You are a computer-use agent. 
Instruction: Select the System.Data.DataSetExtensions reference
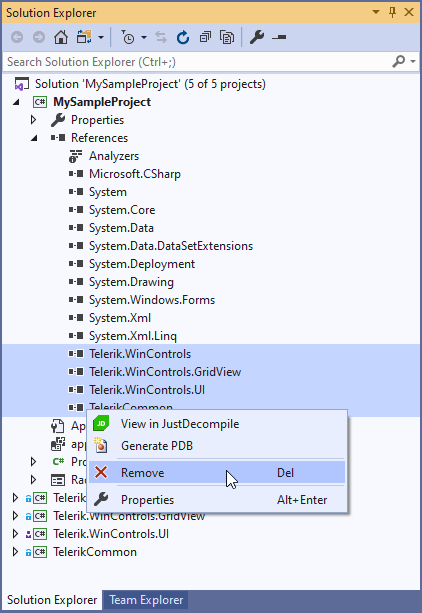171,246
